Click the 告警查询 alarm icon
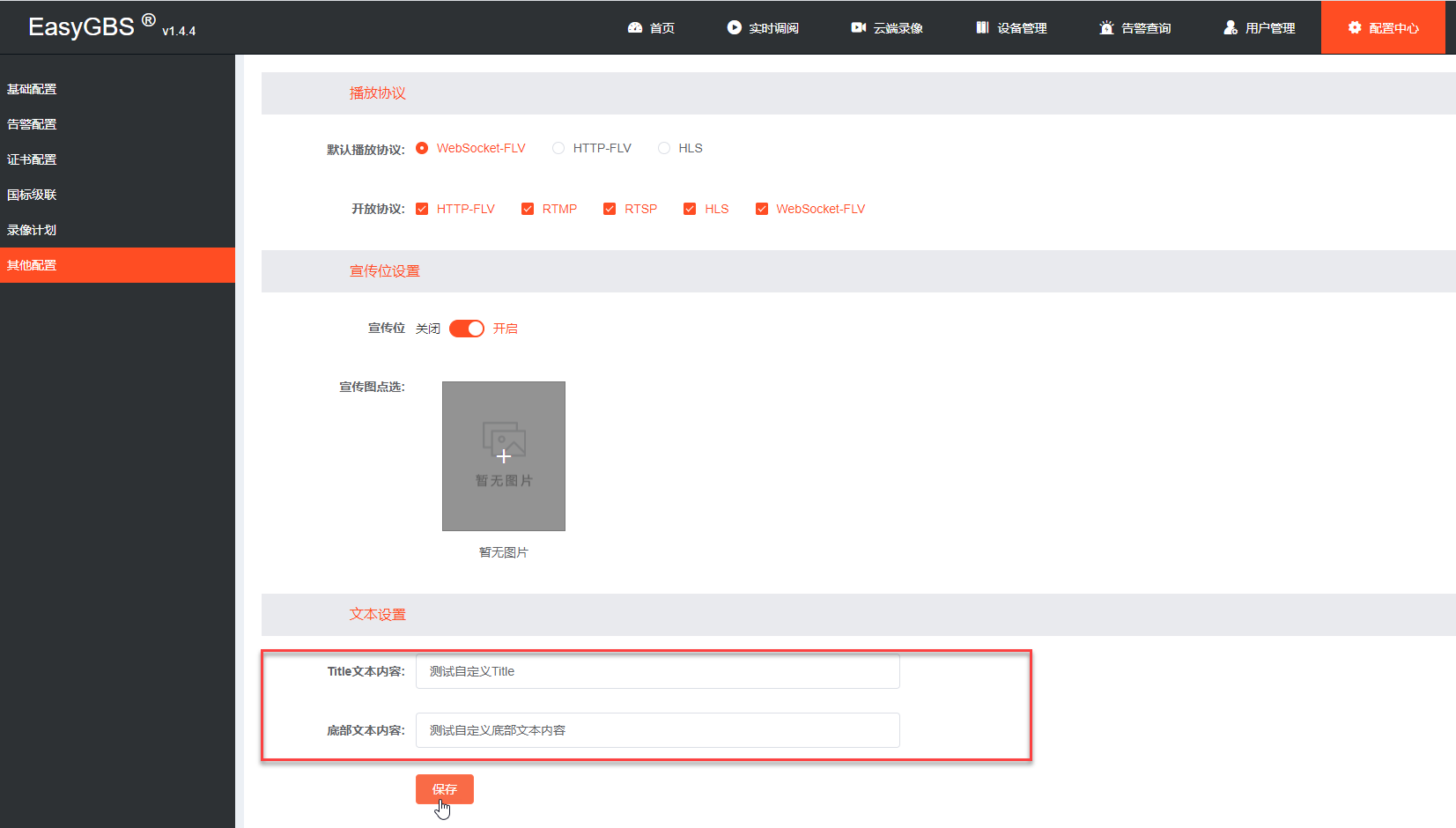1456x828 pixels. point(1106,27)
